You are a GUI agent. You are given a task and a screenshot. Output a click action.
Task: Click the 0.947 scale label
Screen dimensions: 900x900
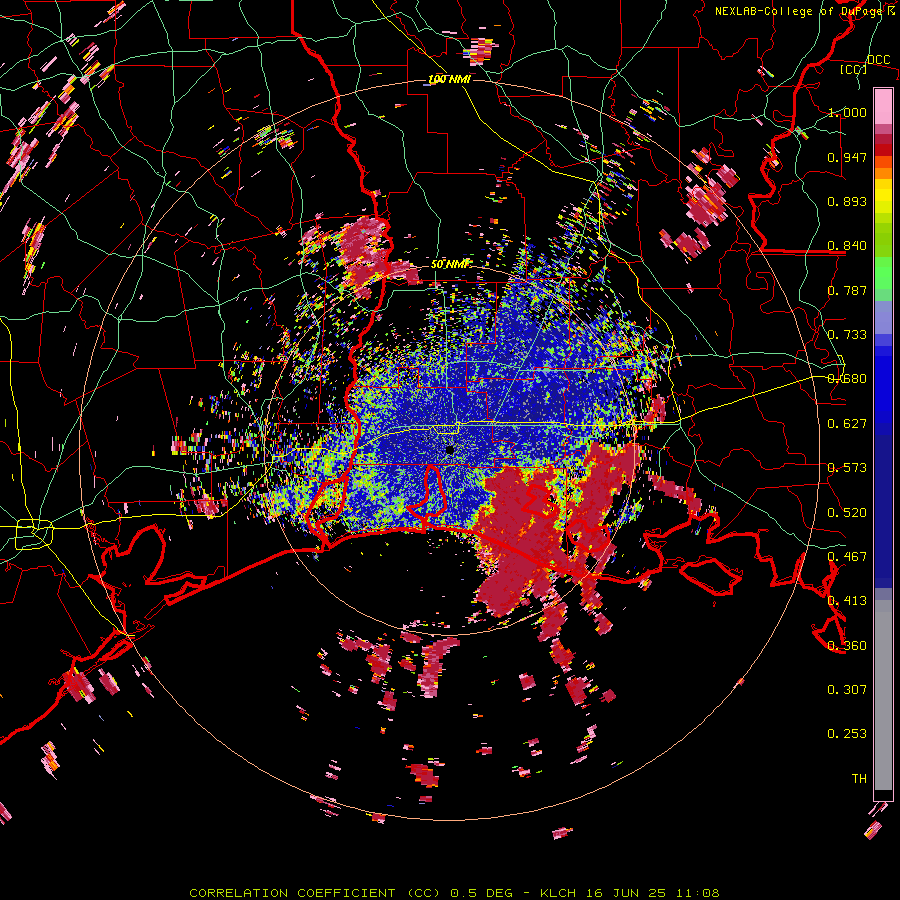pos(847,157)
